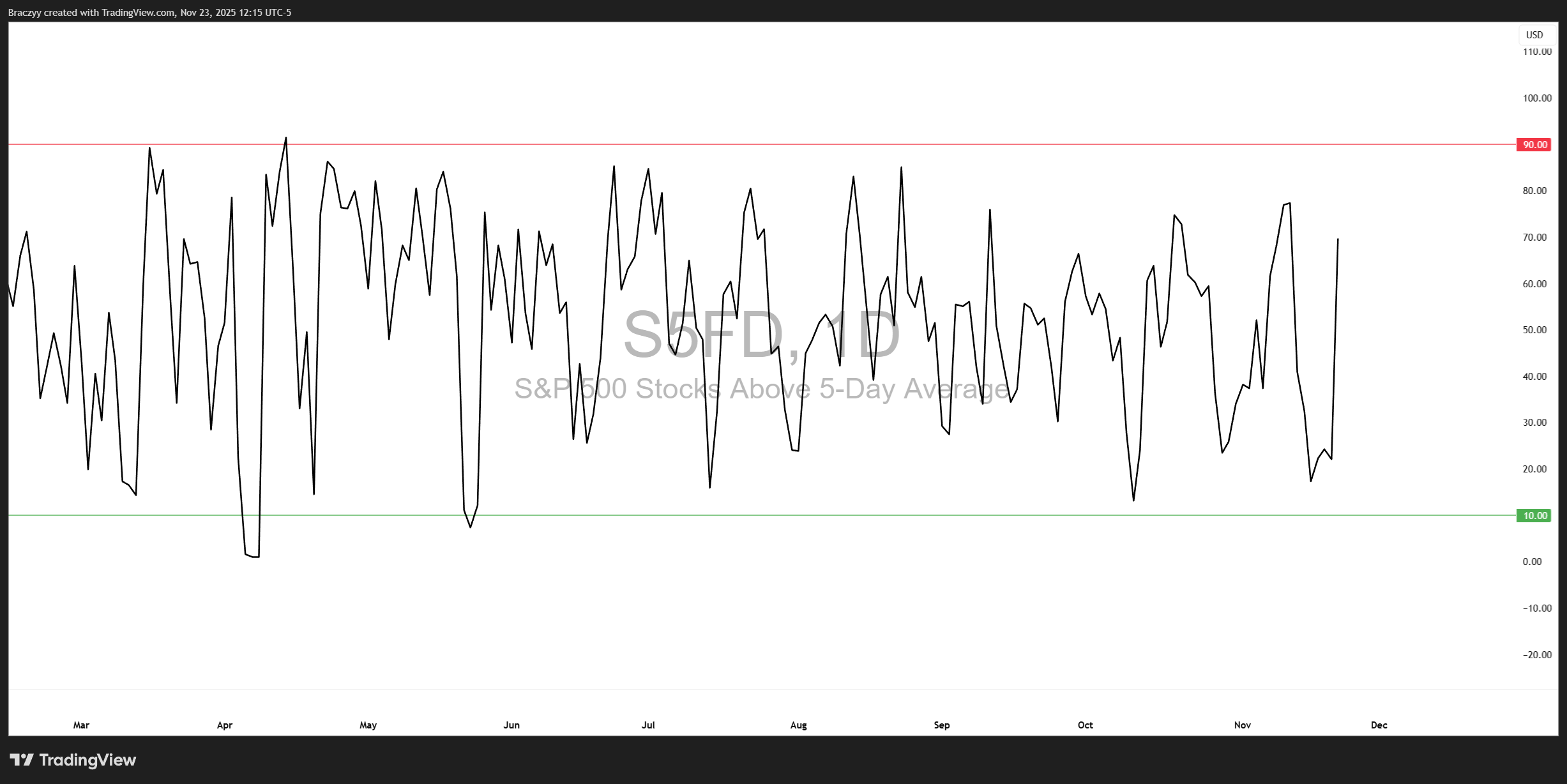
Task: Click the TradingView logo icon at bottom-left
Action: click(22, 760)
